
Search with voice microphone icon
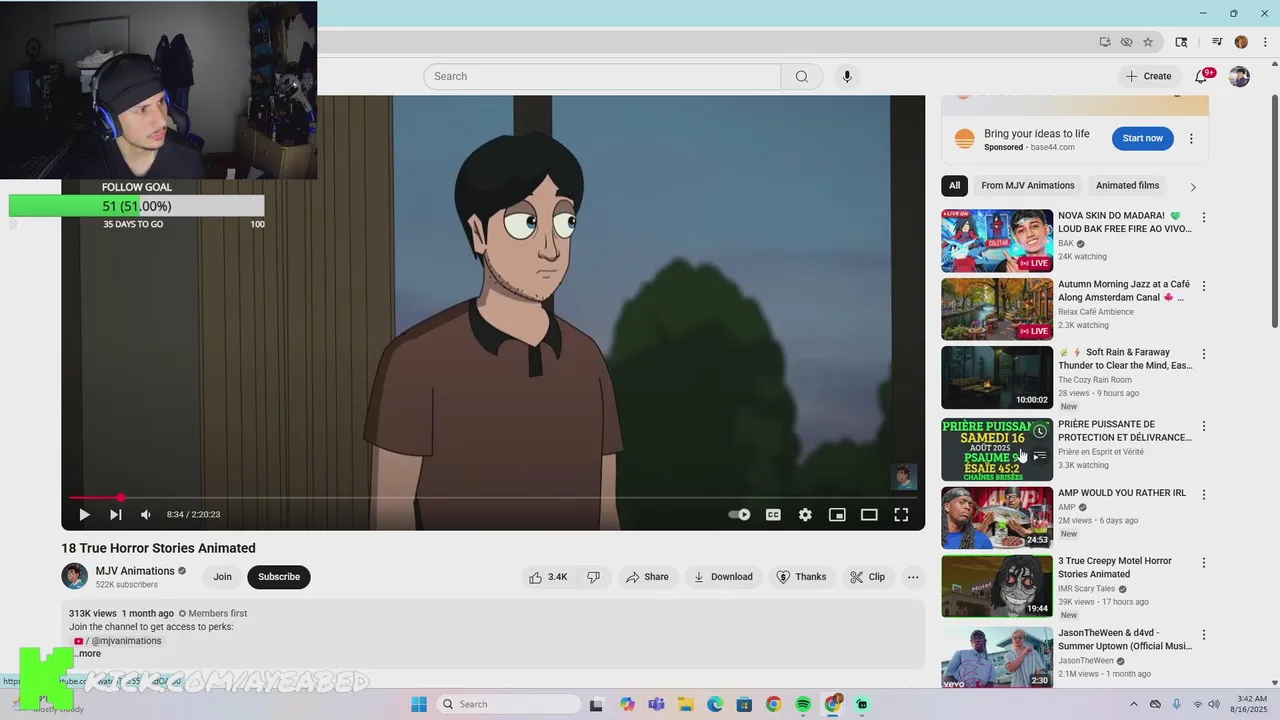pyautogui.click(x=847, y=76)
